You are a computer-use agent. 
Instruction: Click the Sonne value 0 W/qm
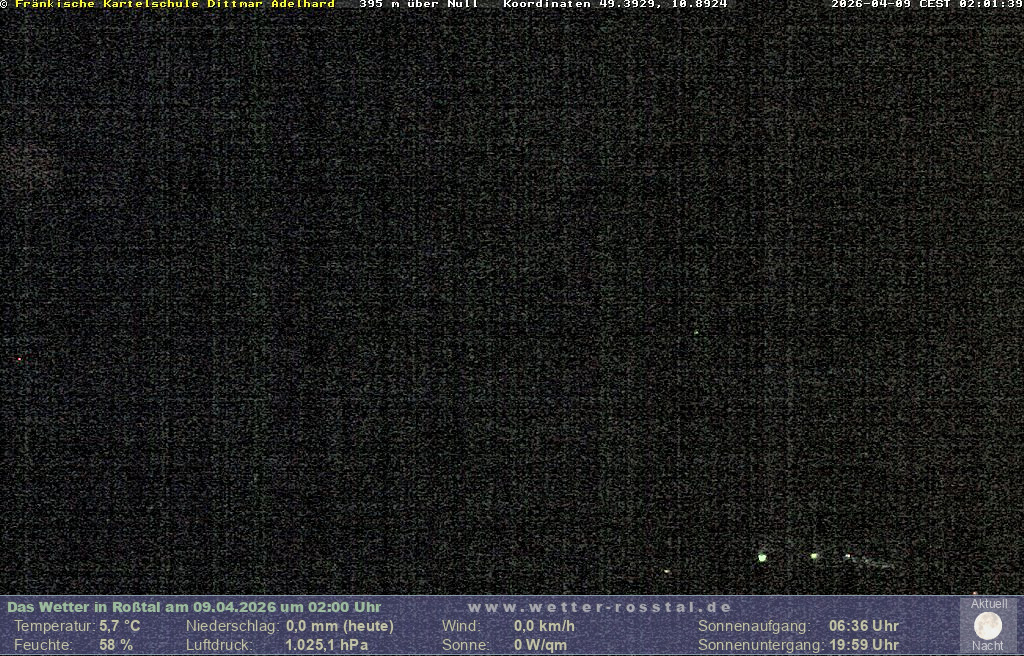540,645
